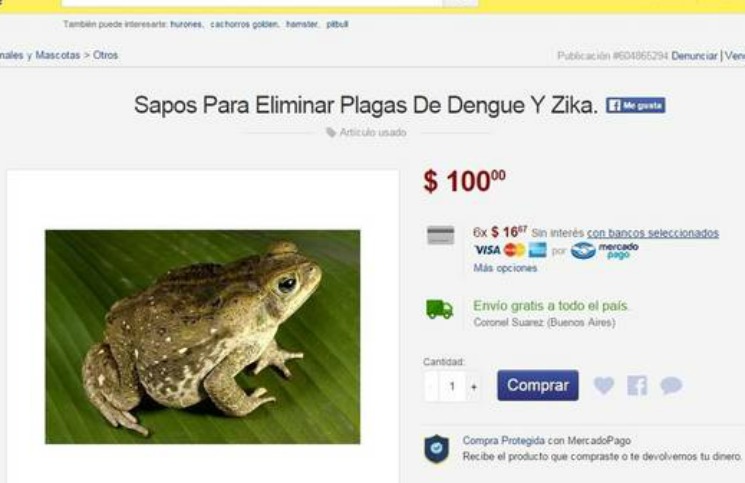Screen dimensions: 745x483
Task: Open the toad product photo
Action: pyautogui.click(x=202, y=337)
